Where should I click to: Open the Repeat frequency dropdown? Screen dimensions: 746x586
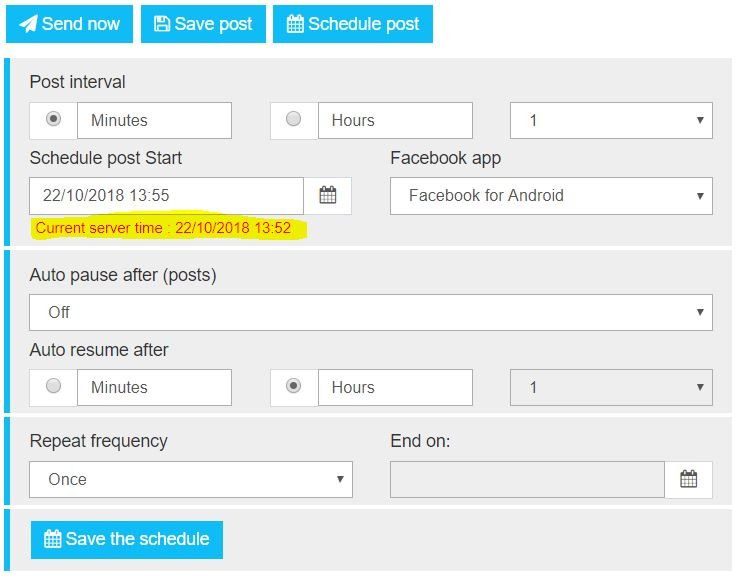(191, 479)
